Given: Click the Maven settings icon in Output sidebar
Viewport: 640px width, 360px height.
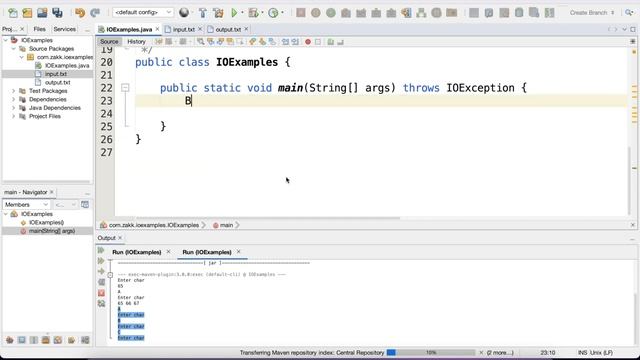Looking at the screenshot, I should pos(101,304).
